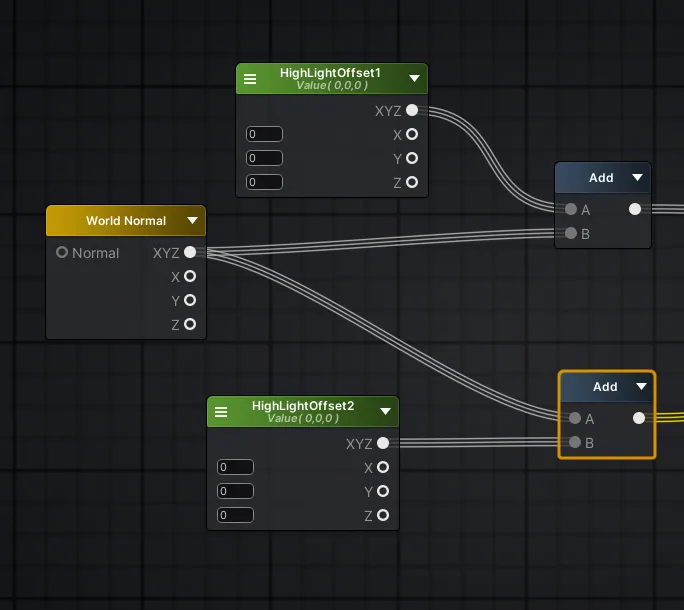Click the hamburger icon on HighLightOffset2 node
684x610 pixels.
[222, 412]
